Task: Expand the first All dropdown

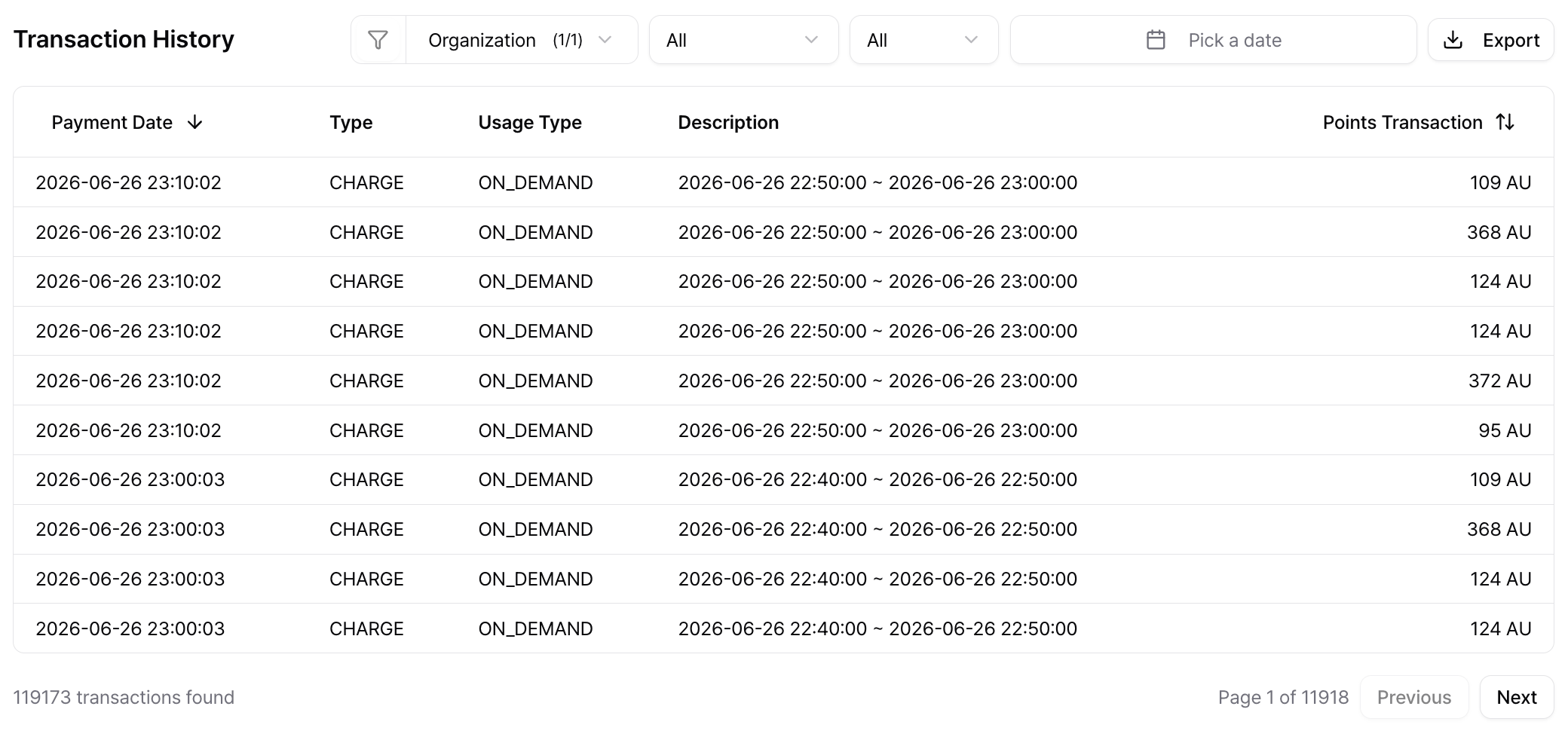Action: (743, 40)
